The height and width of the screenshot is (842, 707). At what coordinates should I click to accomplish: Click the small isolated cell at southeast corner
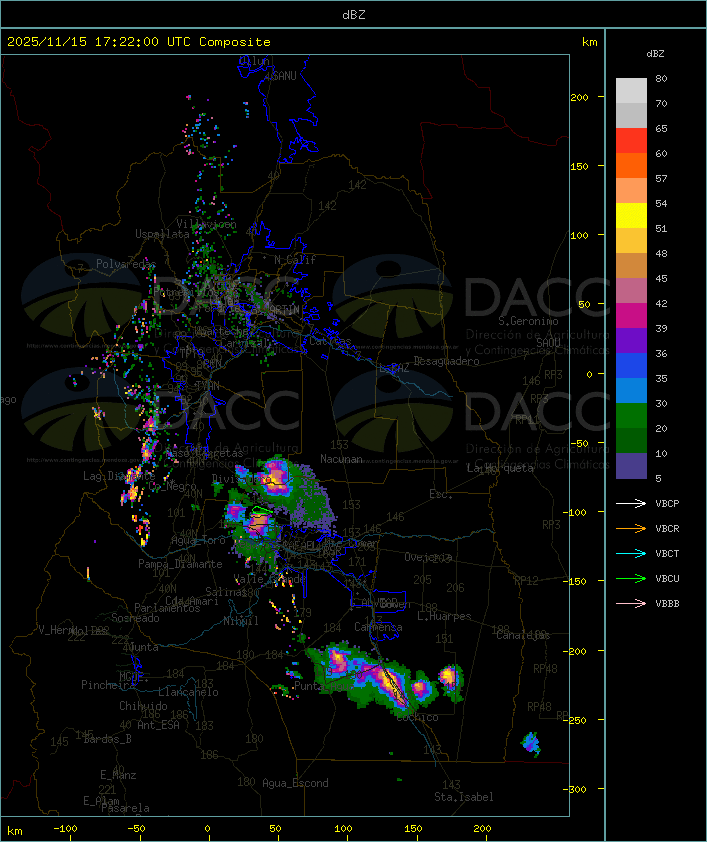pos(531,744)
